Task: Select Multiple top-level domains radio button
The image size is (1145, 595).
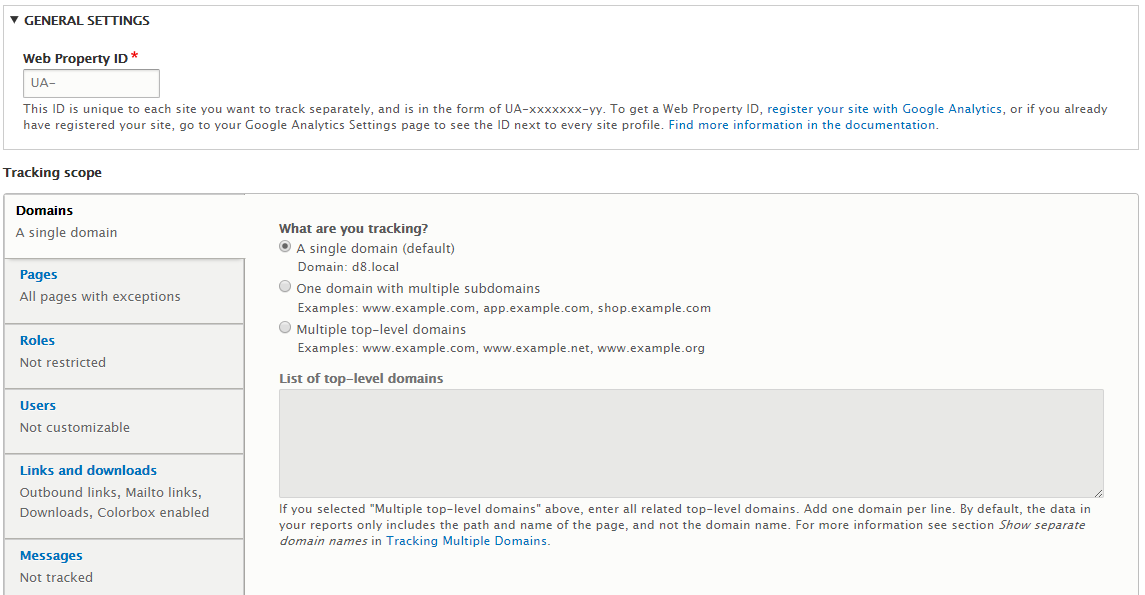Action: pyautogui.click(x=285, y=328)
